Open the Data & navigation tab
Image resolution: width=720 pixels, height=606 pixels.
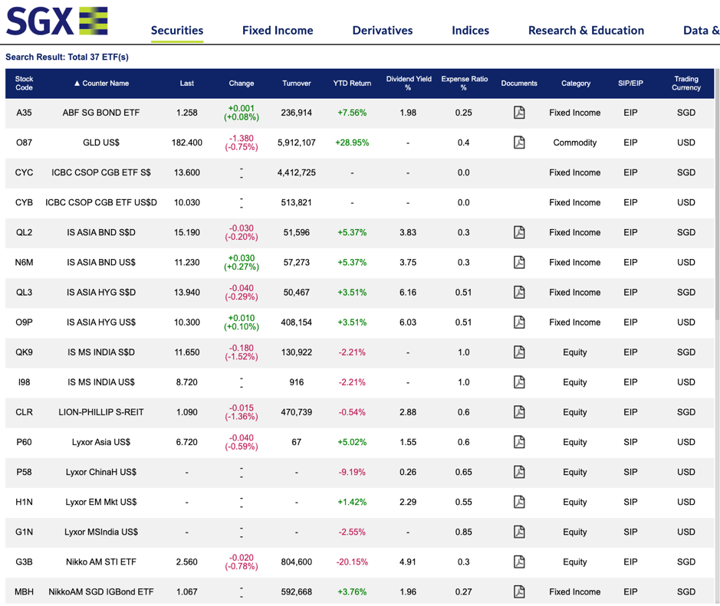point(701,30)
